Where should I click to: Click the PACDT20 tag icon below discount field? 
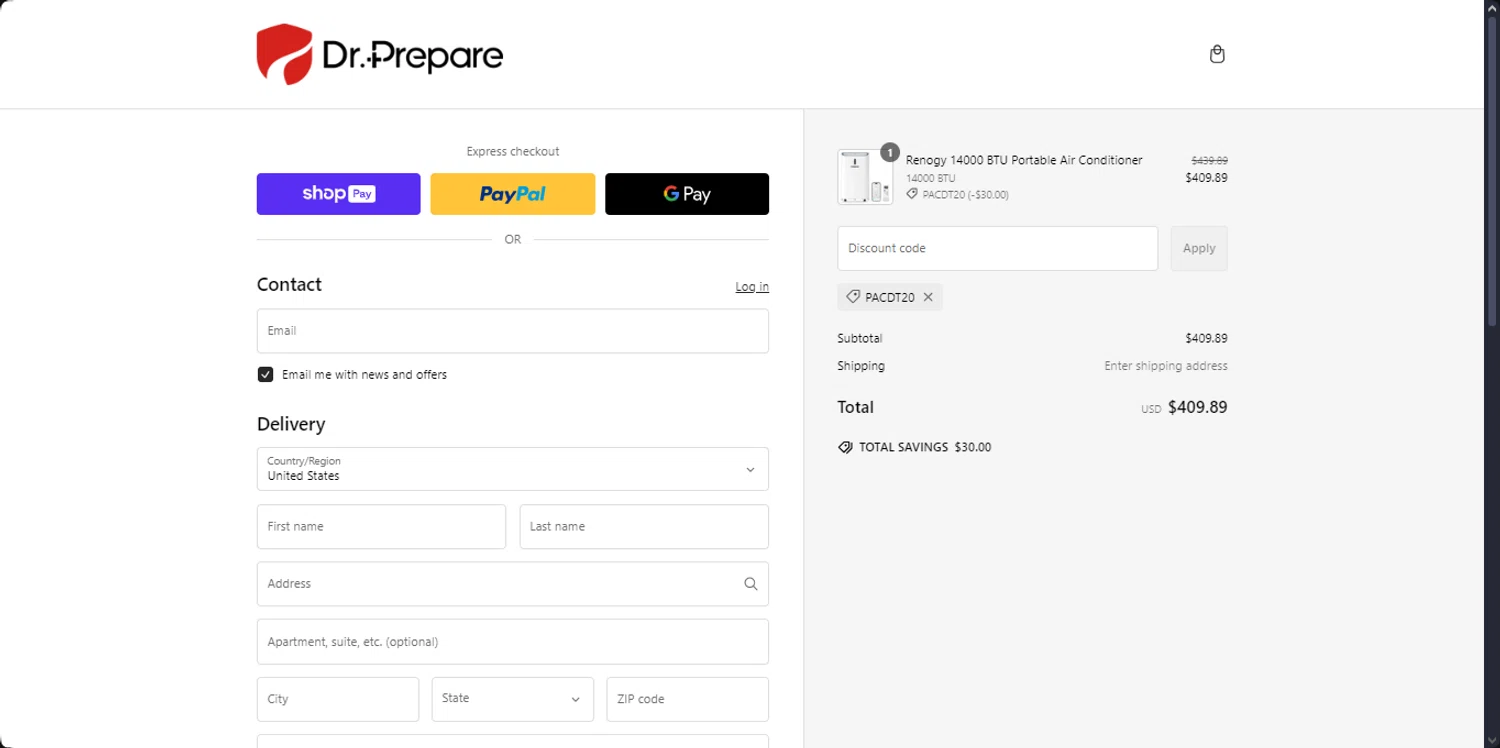pos(853,297)
